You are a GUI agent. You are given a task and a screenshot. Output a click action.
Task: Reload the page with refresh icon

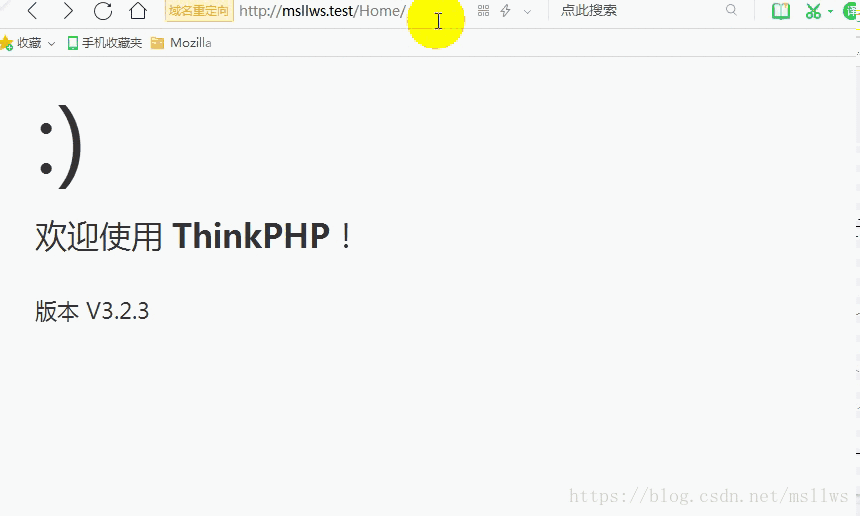tap(102, 11)
